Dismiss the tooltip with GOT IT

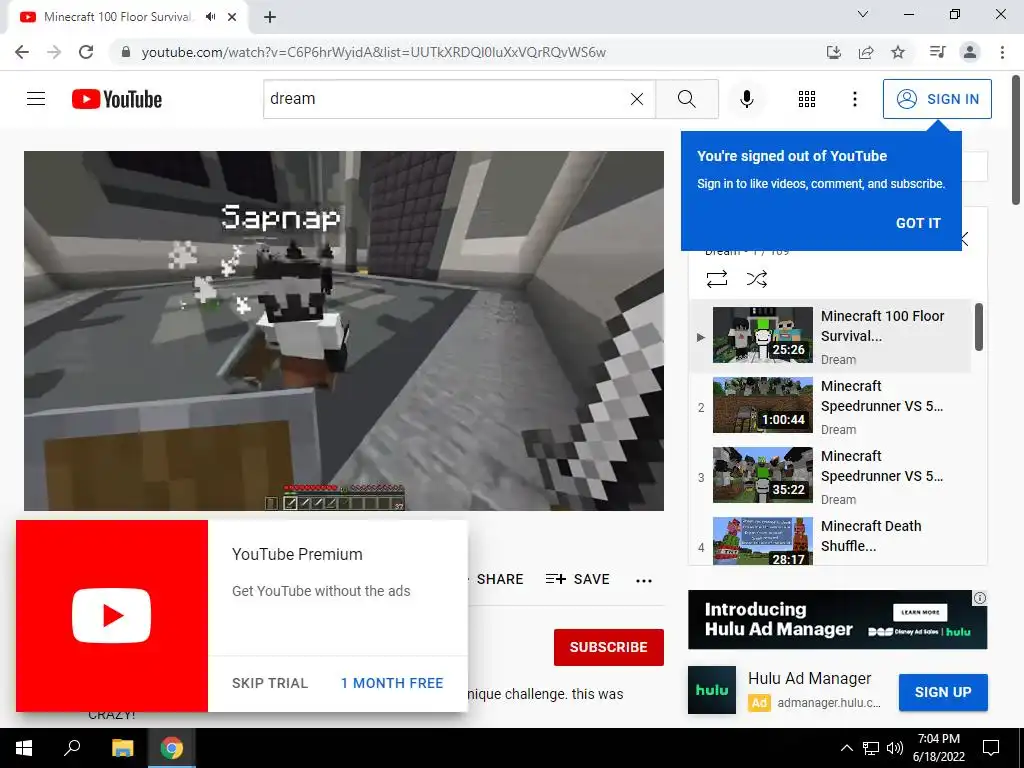coord(918,223)
